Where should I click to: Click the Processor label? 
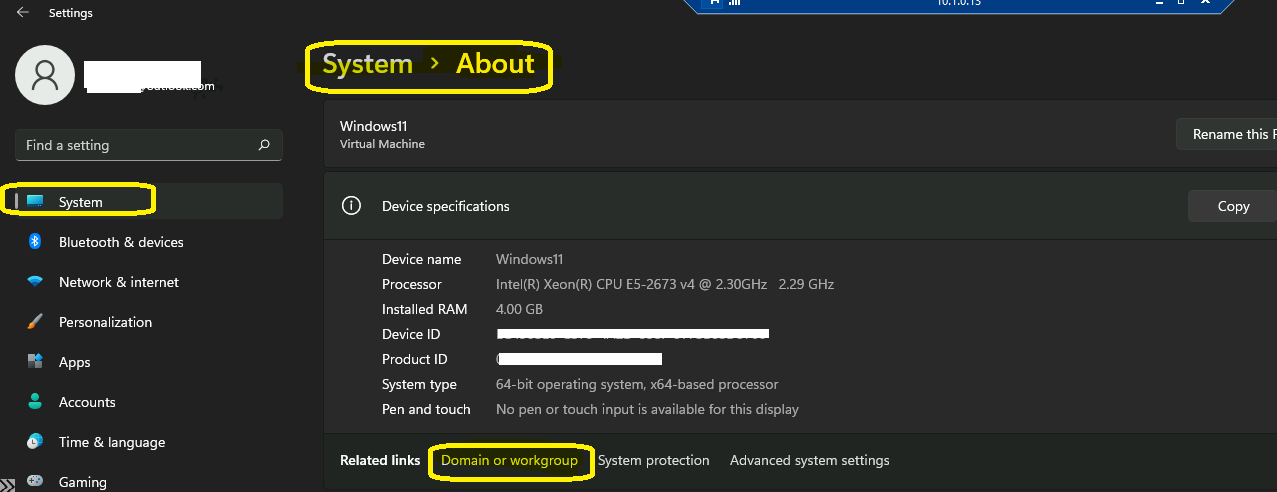click(x=412, y=284)
